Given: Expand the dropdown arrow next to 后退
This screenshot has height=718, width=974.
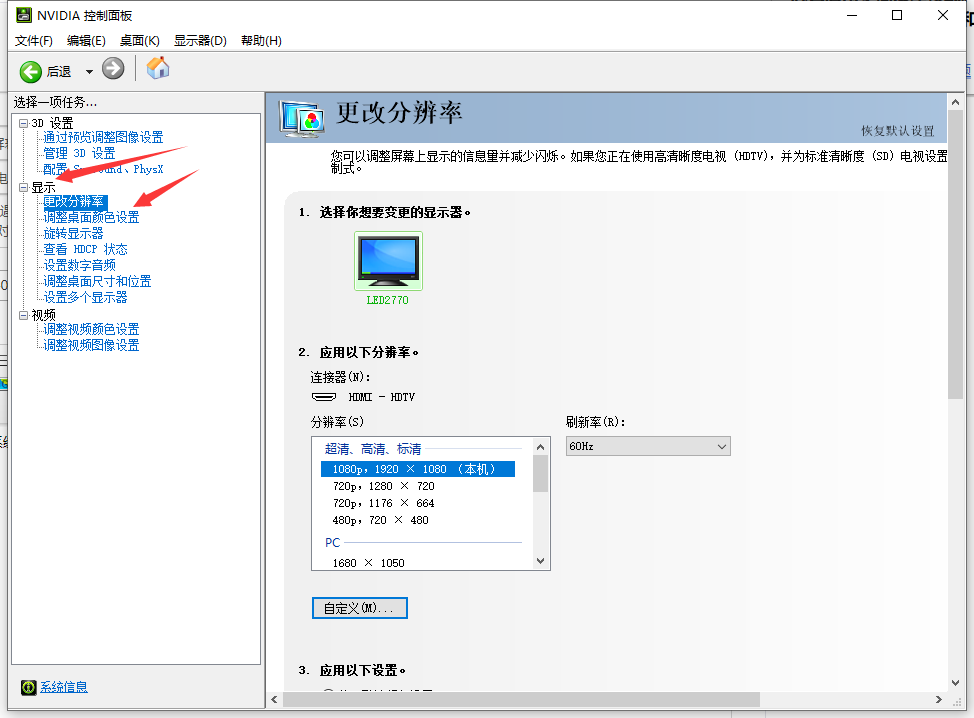Looking at the screenshot, I should (89, 70).
